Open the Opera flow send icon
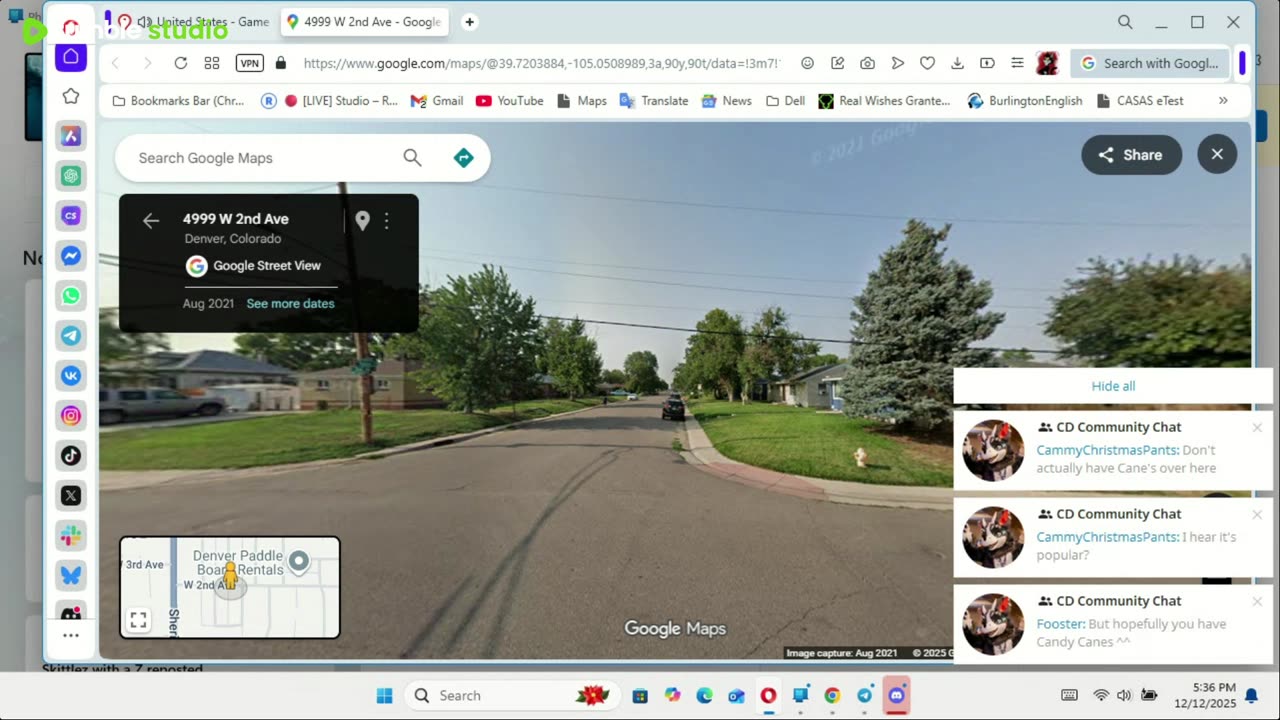 898,63
